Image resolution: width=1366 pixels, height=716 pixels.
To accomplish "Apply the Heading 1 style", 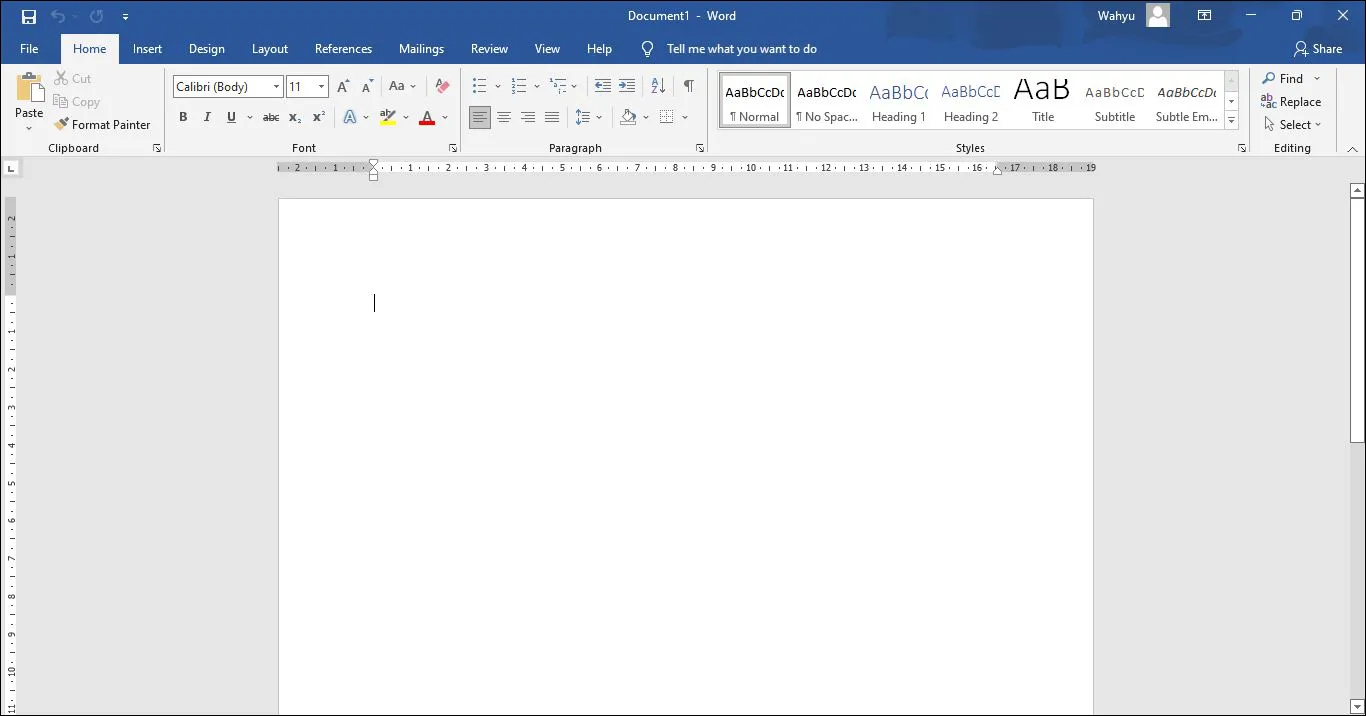I will [898, 100].
